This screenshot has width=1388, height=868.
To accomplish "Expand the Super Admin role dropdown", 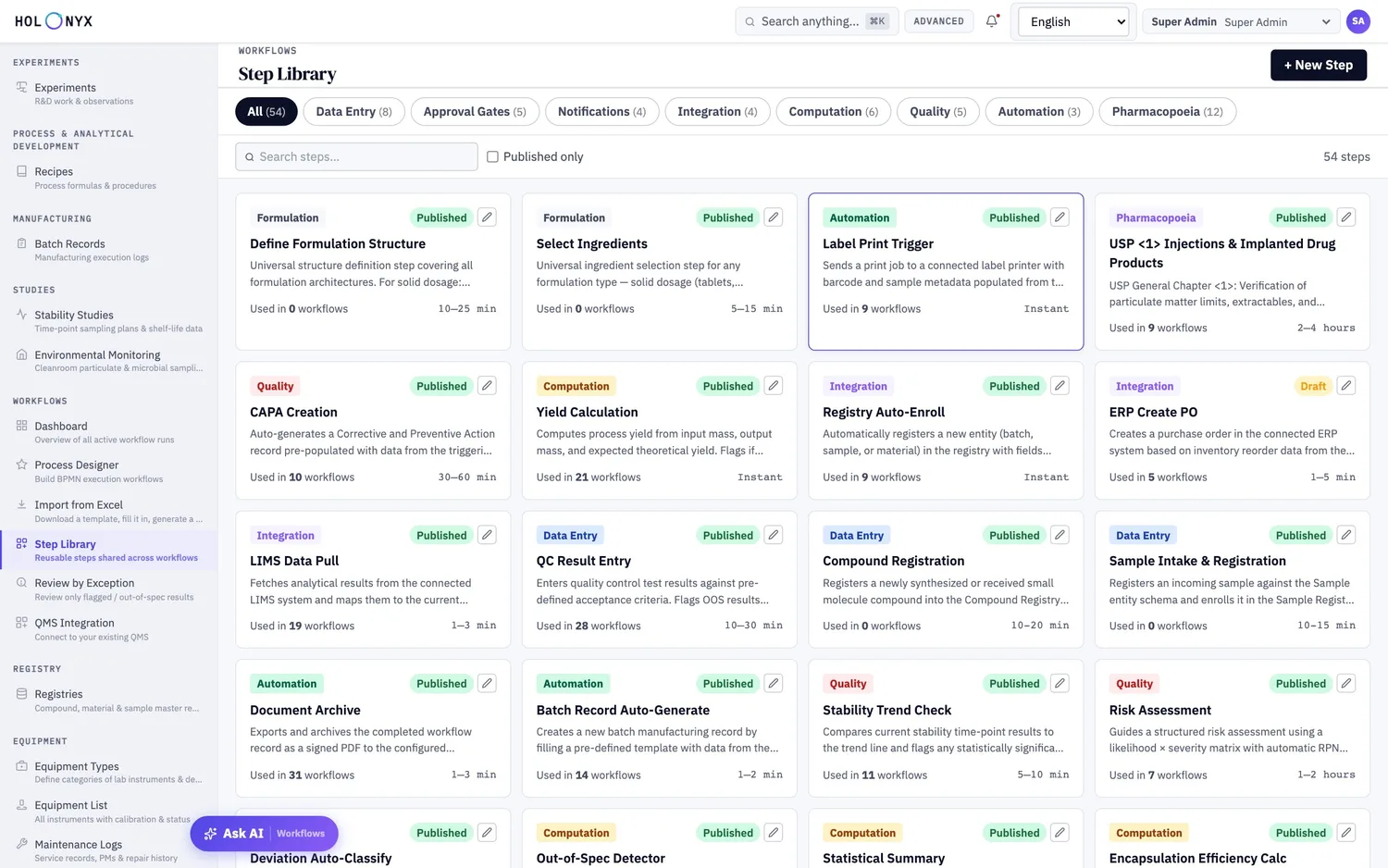I will pos(1241,21).
